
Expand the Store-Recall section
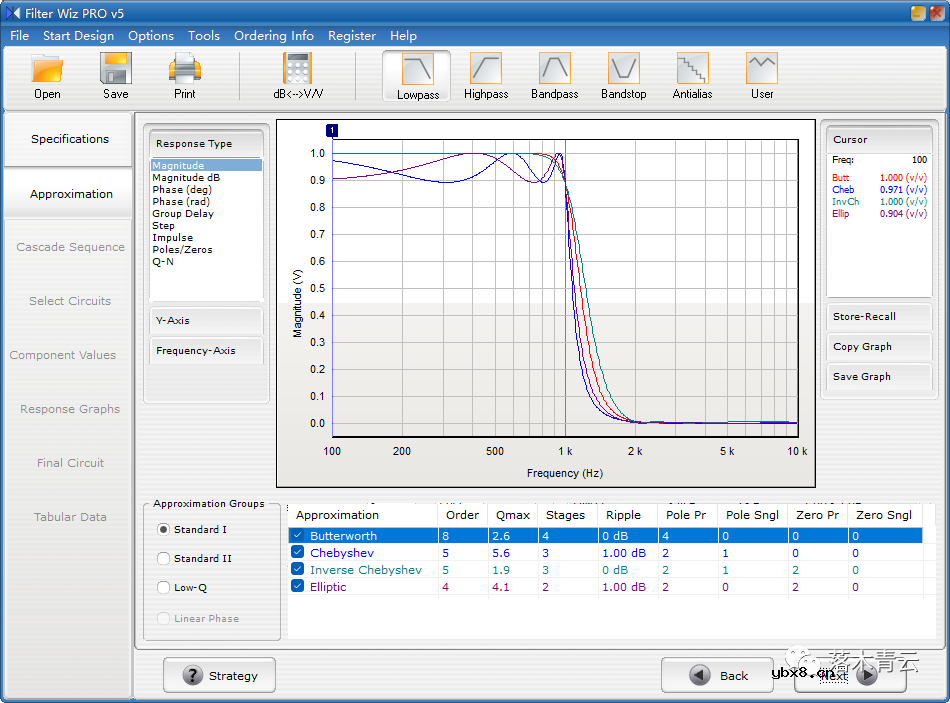[x=877, y=317]
